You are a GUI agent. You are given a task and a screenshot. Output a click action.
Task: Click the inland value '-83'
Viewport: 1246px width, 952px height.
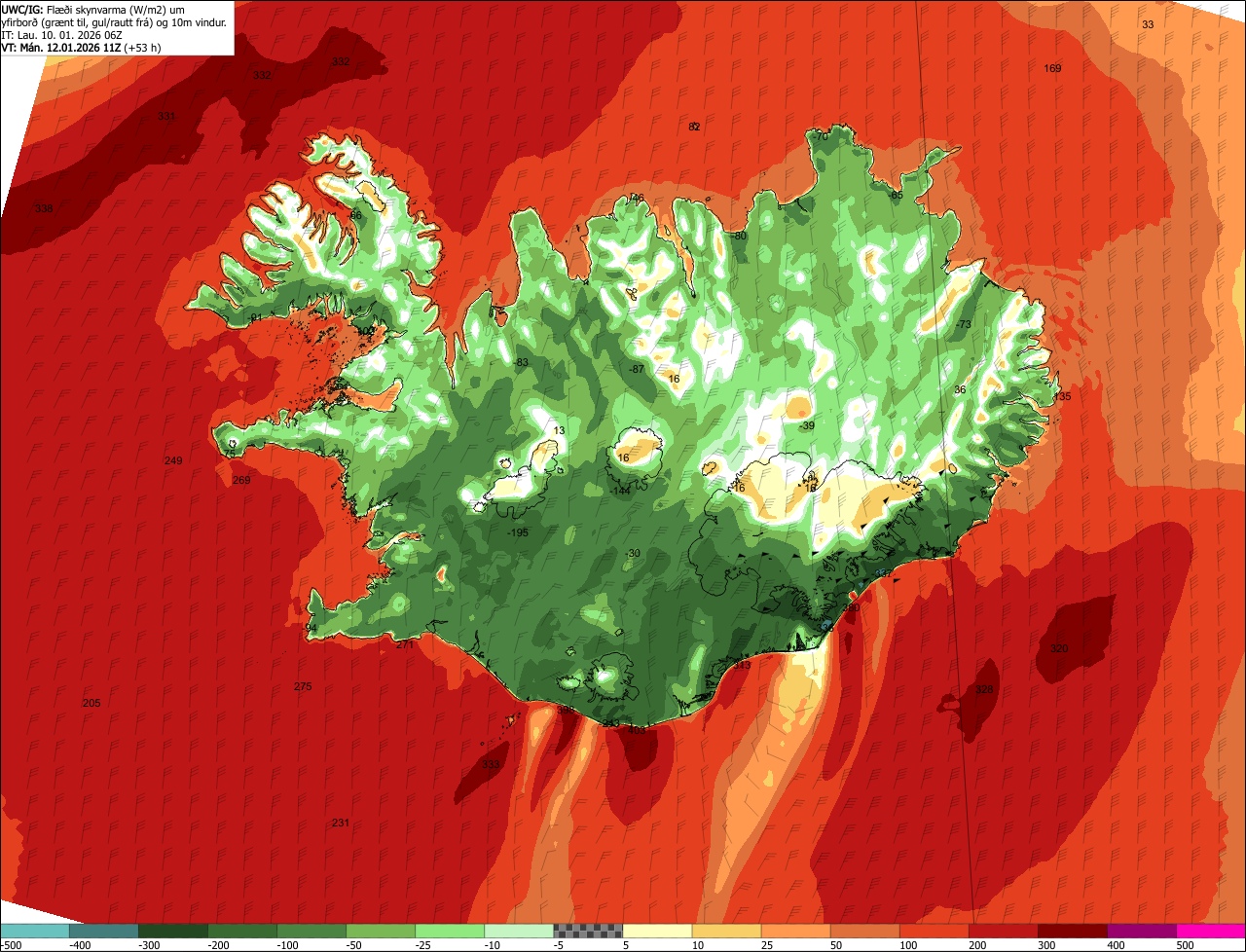click(x=521, y=363)
